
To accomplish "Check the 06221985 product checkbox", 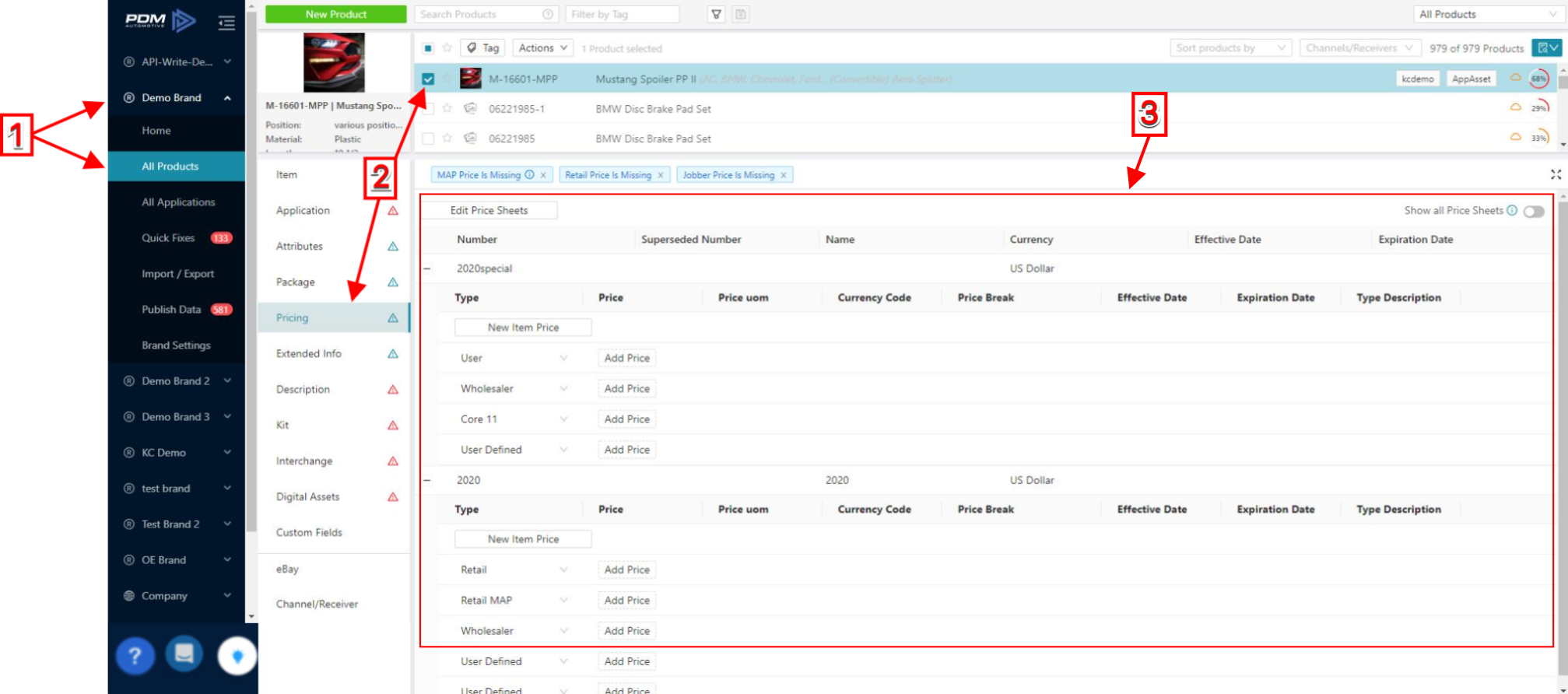I will 428,138.
